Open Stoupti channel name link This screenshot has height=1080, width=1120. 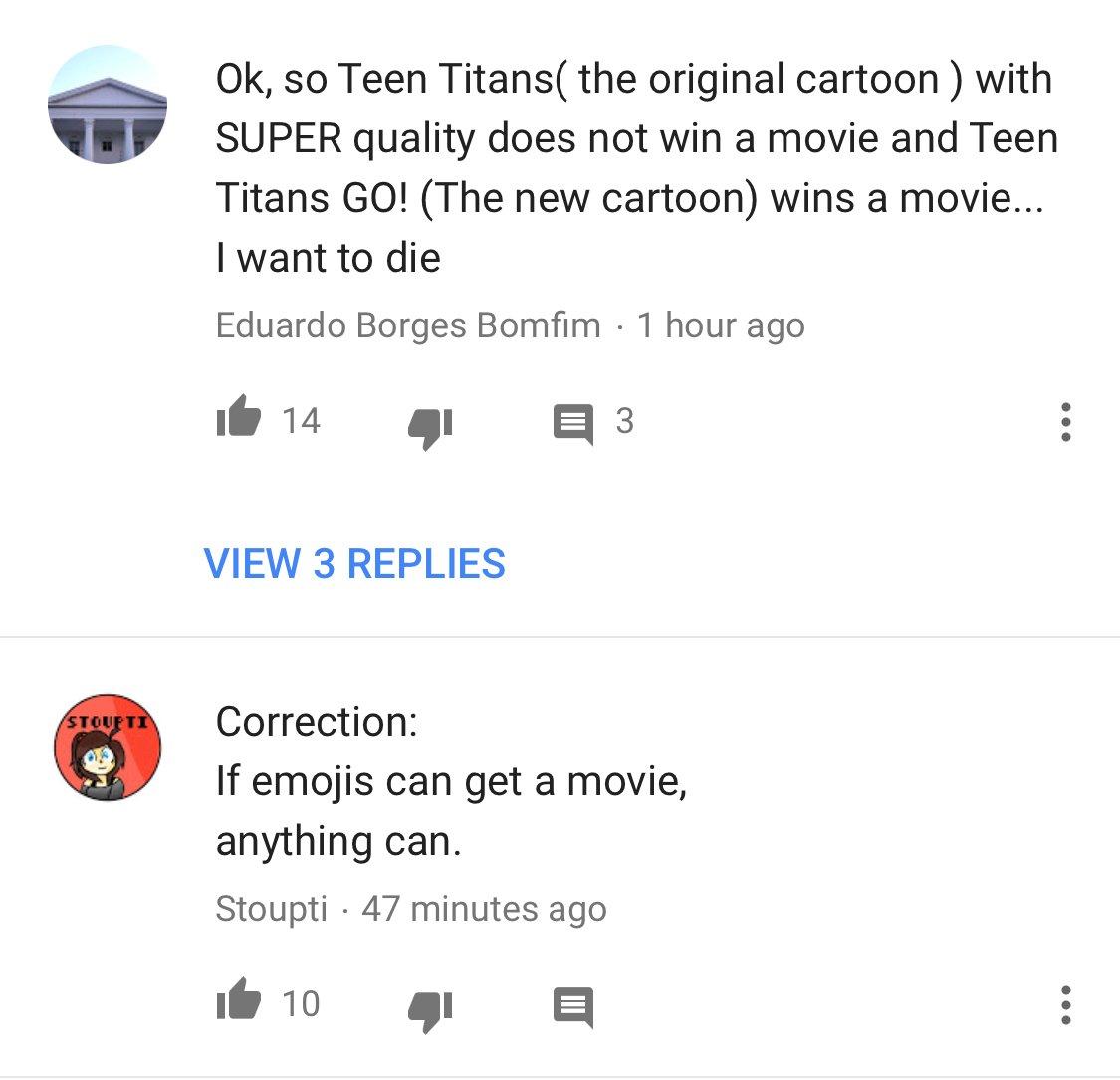[x=272, y=909]
